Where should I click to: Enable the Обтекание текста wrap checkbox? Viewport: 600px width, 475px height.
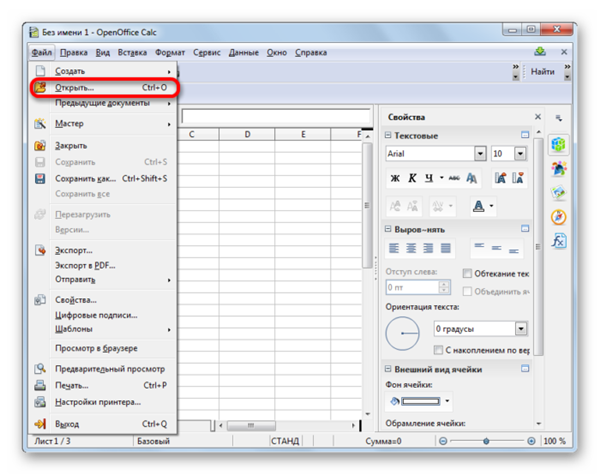pyautogui.click(x=467, y=273)
